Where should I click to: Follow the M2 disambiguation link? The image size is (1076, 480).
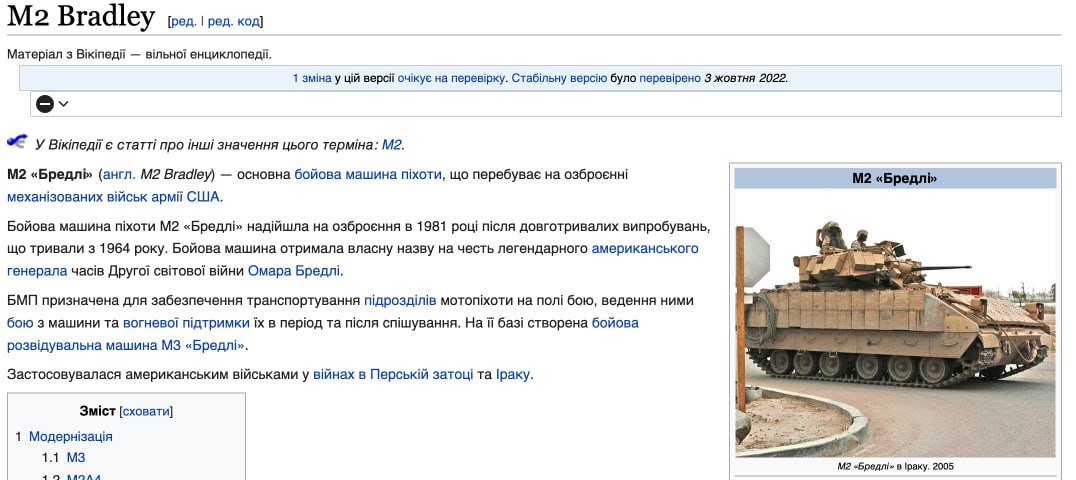(391, 145)
